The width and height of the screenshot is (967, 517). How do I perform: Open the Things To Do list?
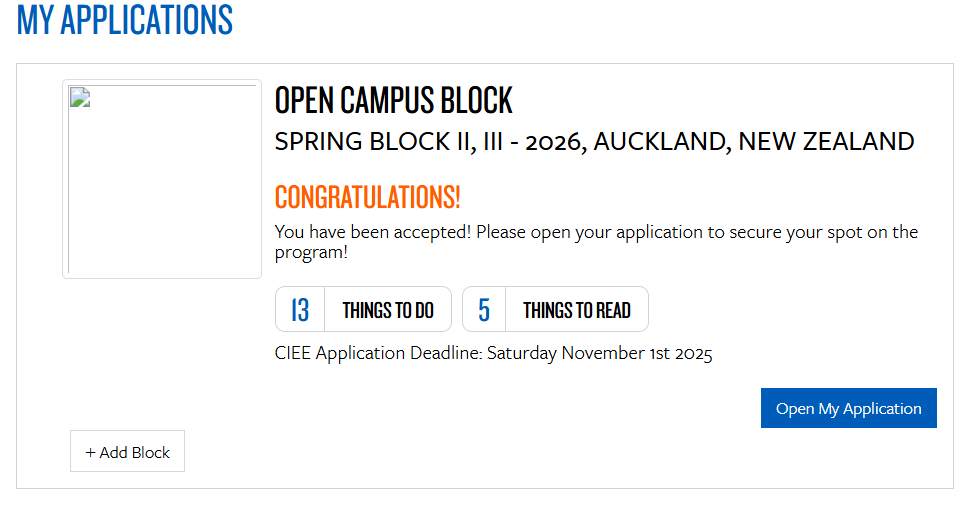pos(388,310)
